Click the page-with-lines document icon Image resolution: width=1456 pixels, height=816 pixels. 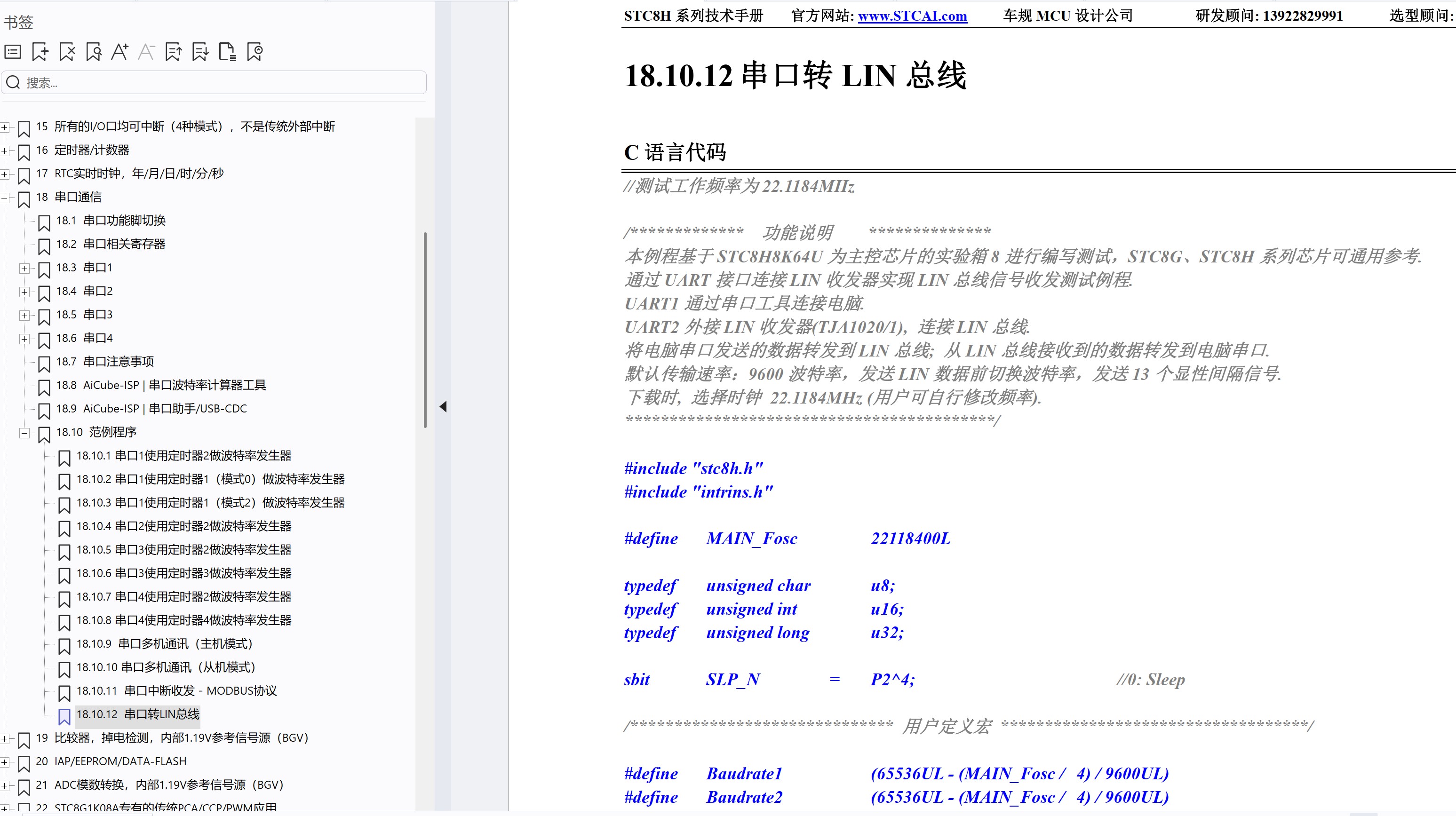pos(227,52)
